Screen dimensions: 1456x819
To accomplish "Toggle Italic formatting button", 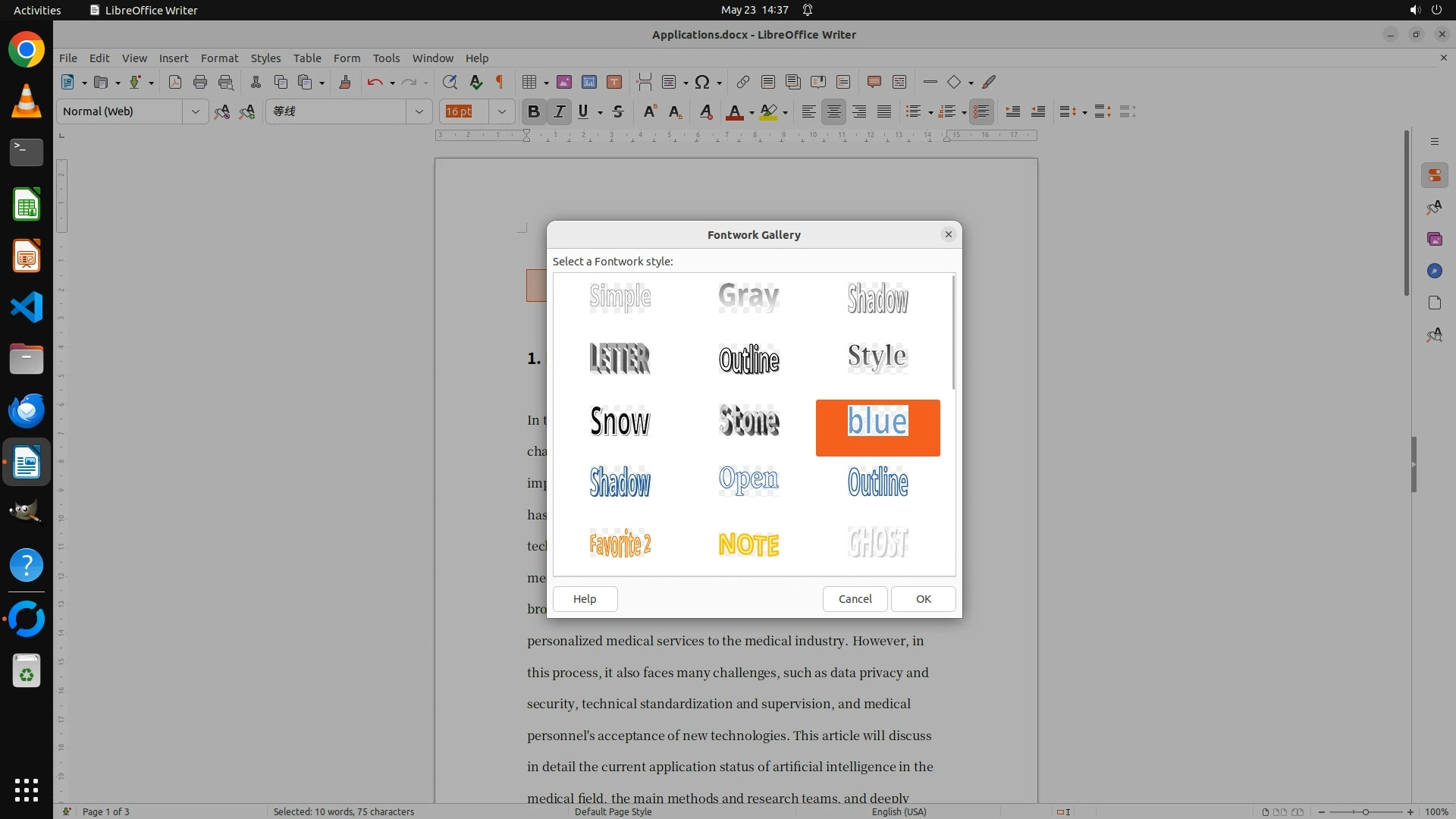I will coord(559,111).
